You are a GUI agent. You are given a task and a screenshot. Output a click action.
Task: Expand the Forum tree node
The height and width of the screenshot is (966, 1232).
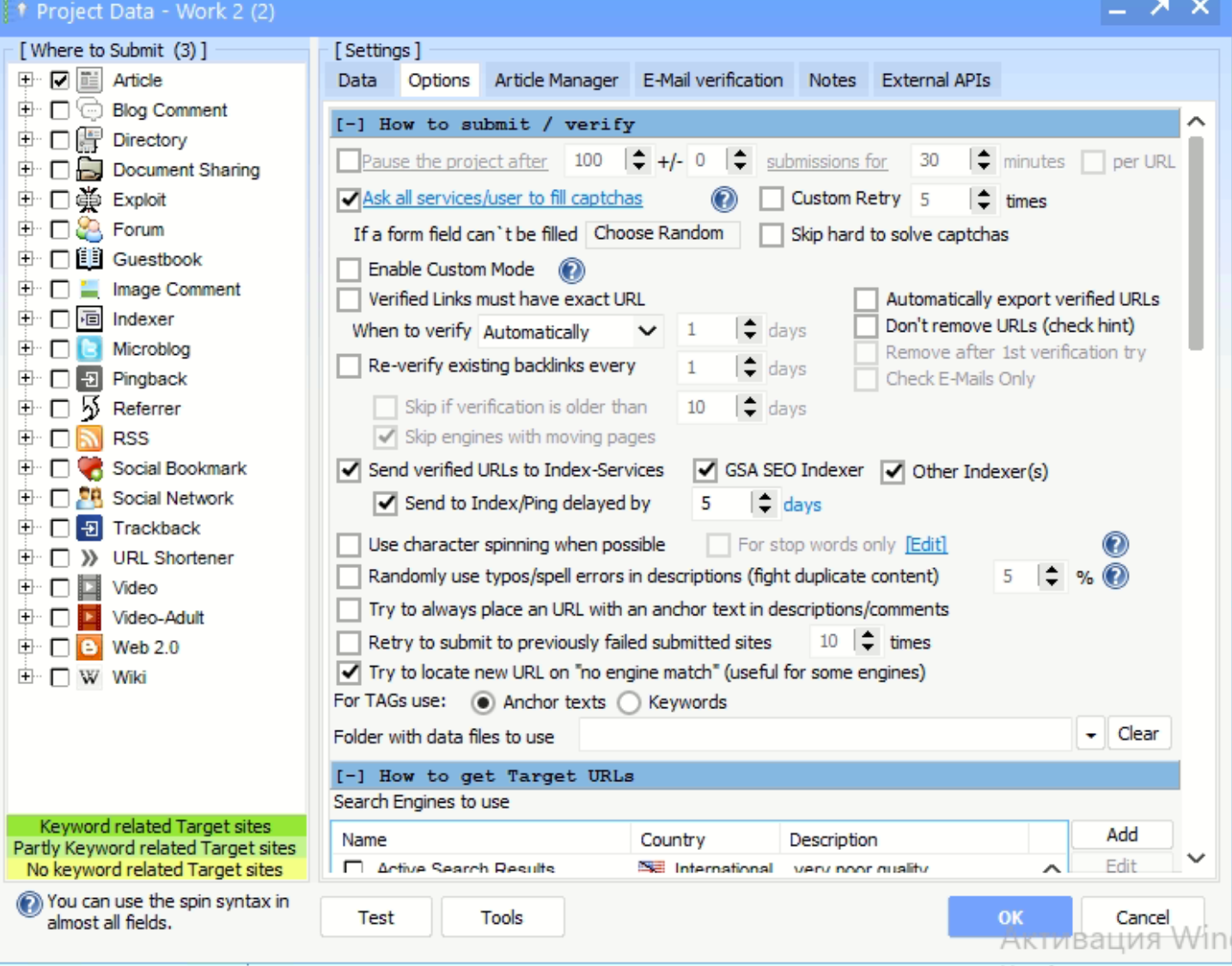tap(26, 229)
